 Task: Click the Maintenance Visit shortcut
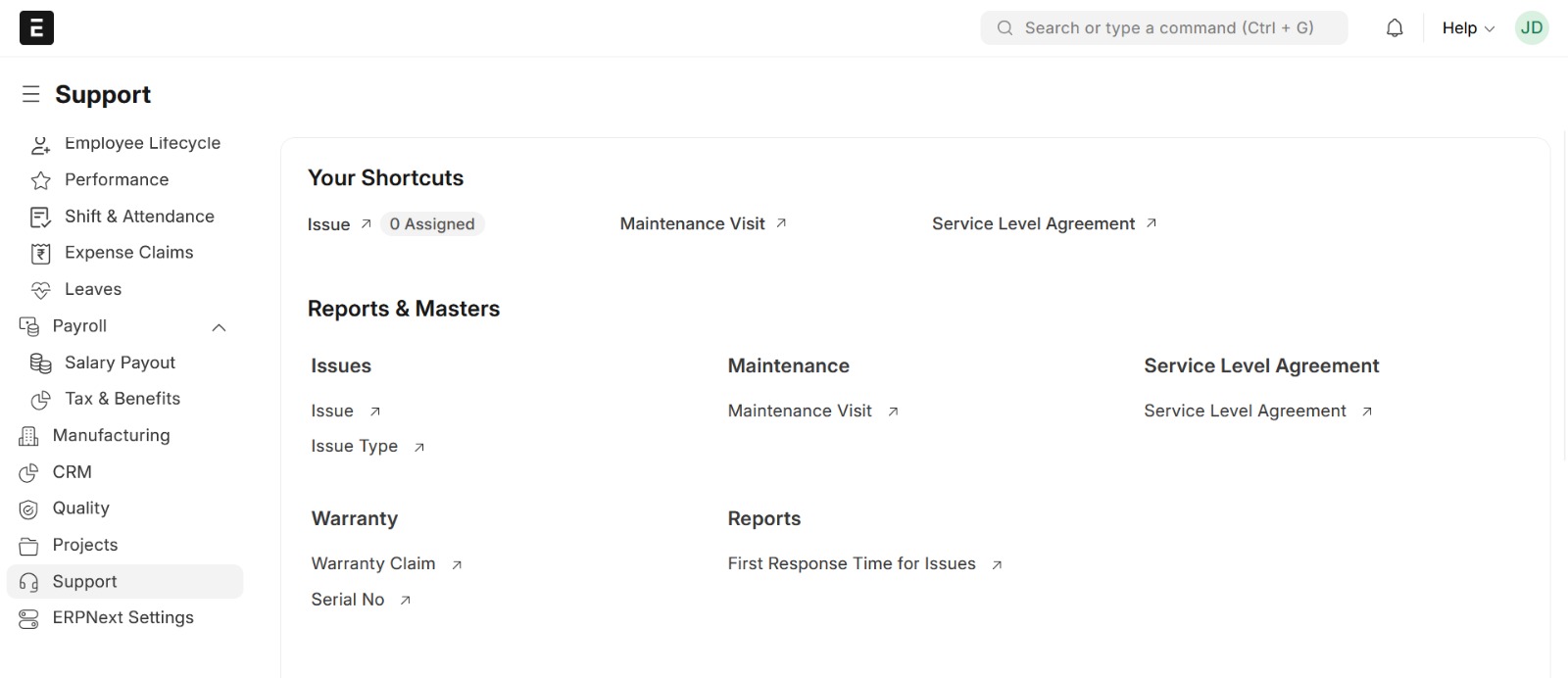[693, 224]
